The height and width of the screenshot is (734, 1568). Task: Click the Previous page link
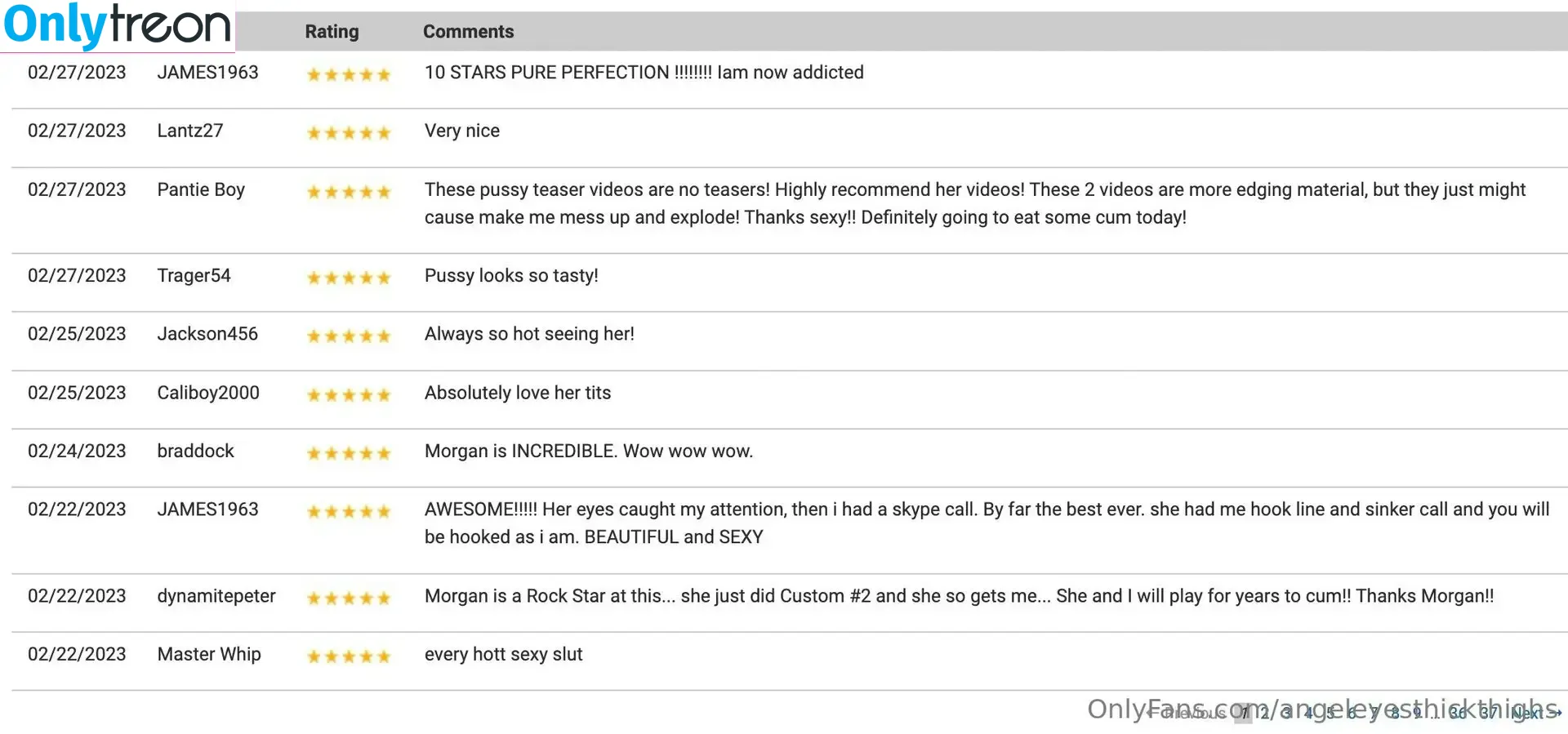click(1187, 713)
